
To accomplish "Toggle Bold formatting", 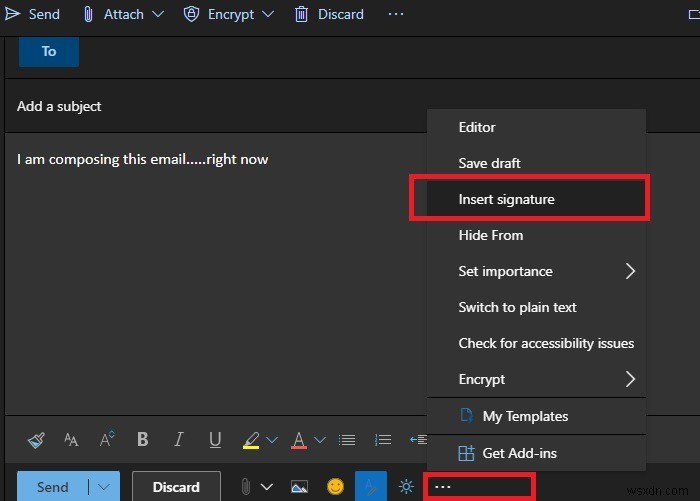I will (143, 439).
